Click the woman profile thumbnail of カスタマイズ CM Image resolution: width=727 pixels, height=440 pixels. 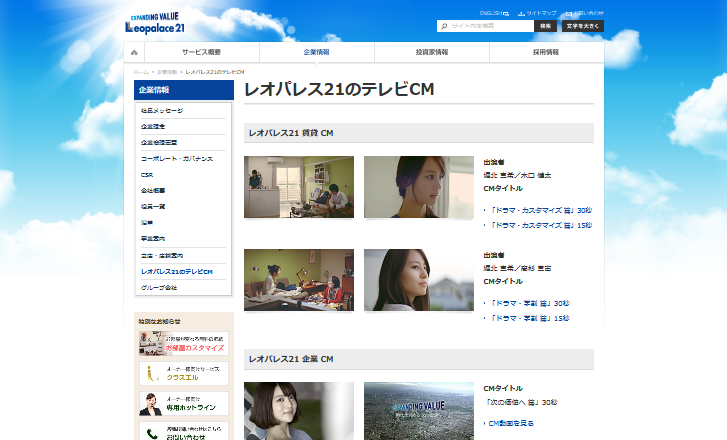point(419,187)
